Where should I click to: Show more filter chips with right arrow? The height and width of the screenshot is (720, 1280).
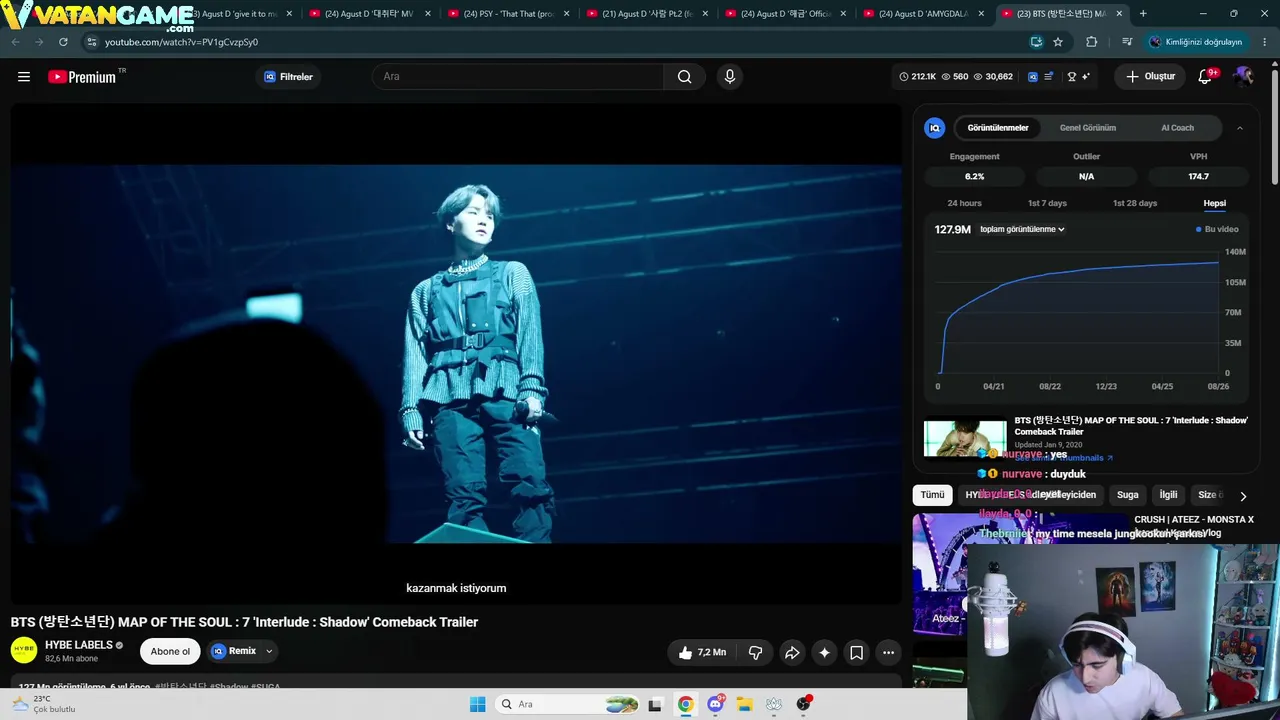(x=1243, y=496)
